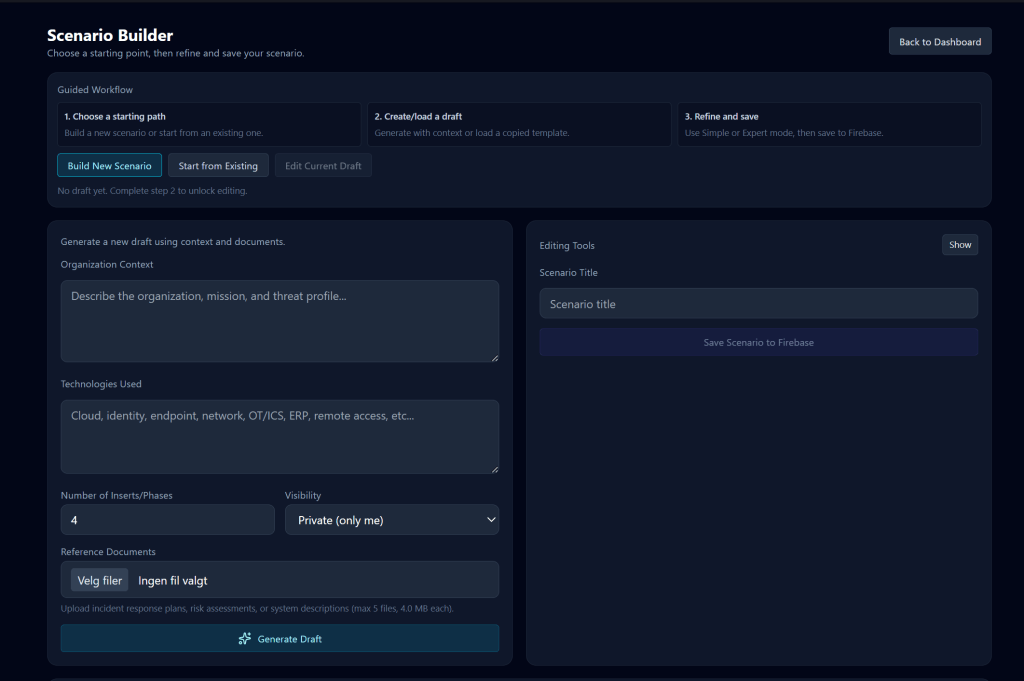The image size is (1024, 681).
Task: Click the Generate Draft button
Action: (x=280, y=638)
